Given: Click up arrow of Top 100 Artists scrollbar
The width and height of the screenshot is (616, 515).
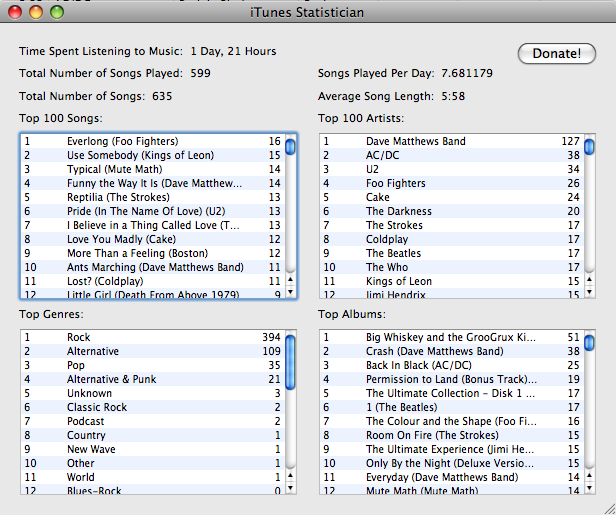Looking at the screenshot, I should pos(589,280).
